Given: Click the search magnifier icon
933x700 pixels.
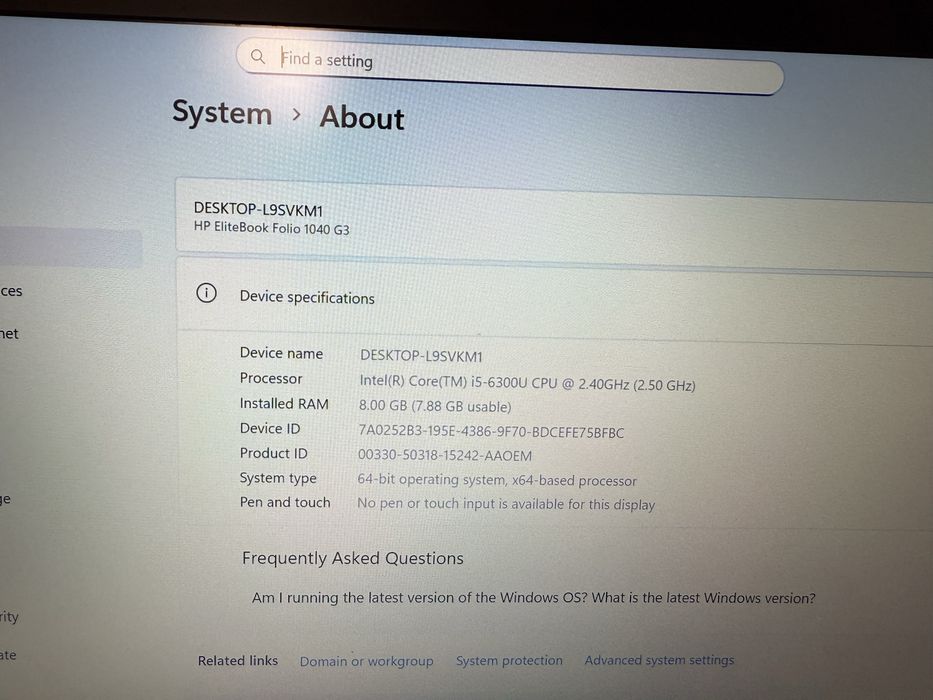Looking at the screenshot, I should 258,57.
